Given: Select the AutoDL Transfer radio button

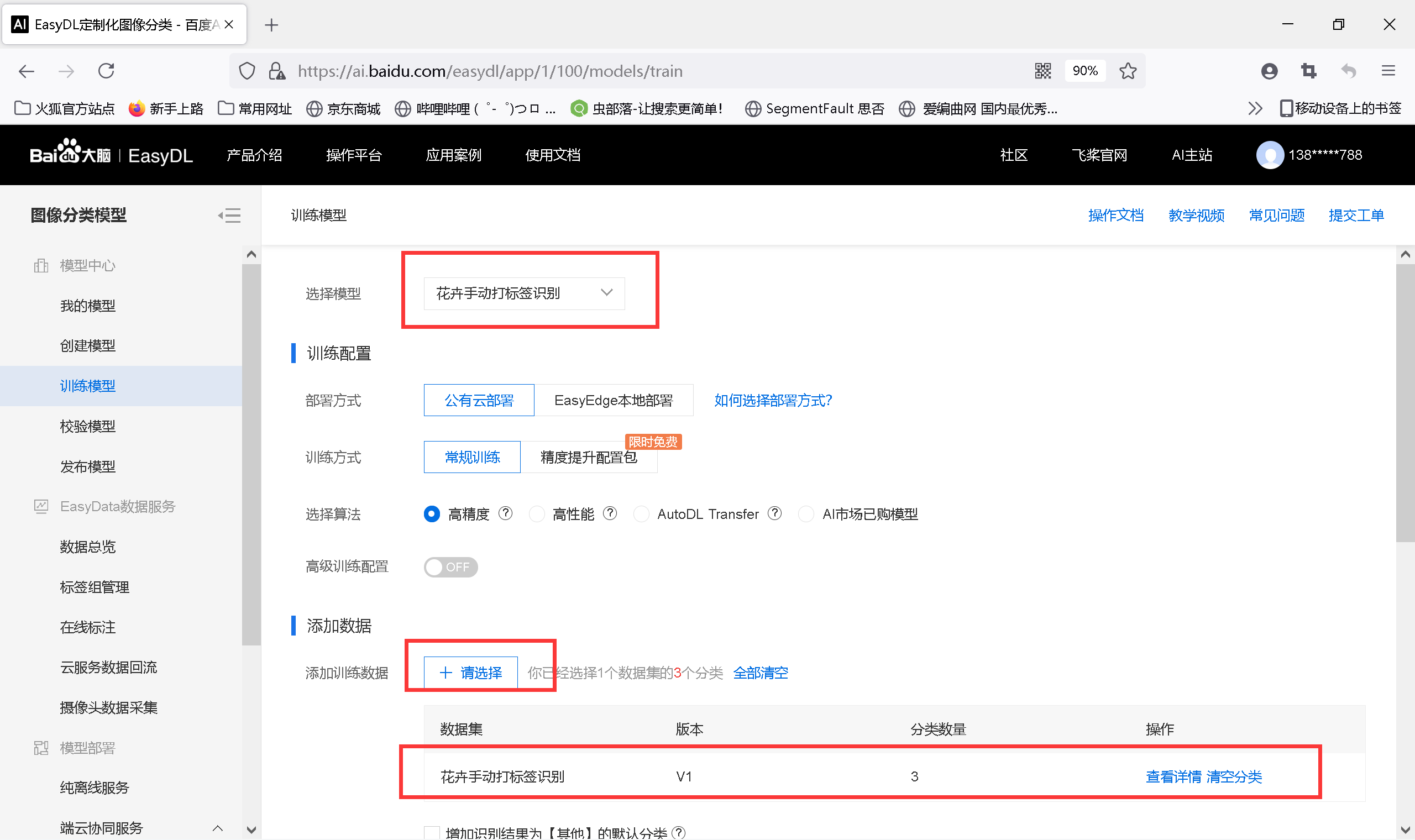Looking at the screenshot, I should (641, 514).
